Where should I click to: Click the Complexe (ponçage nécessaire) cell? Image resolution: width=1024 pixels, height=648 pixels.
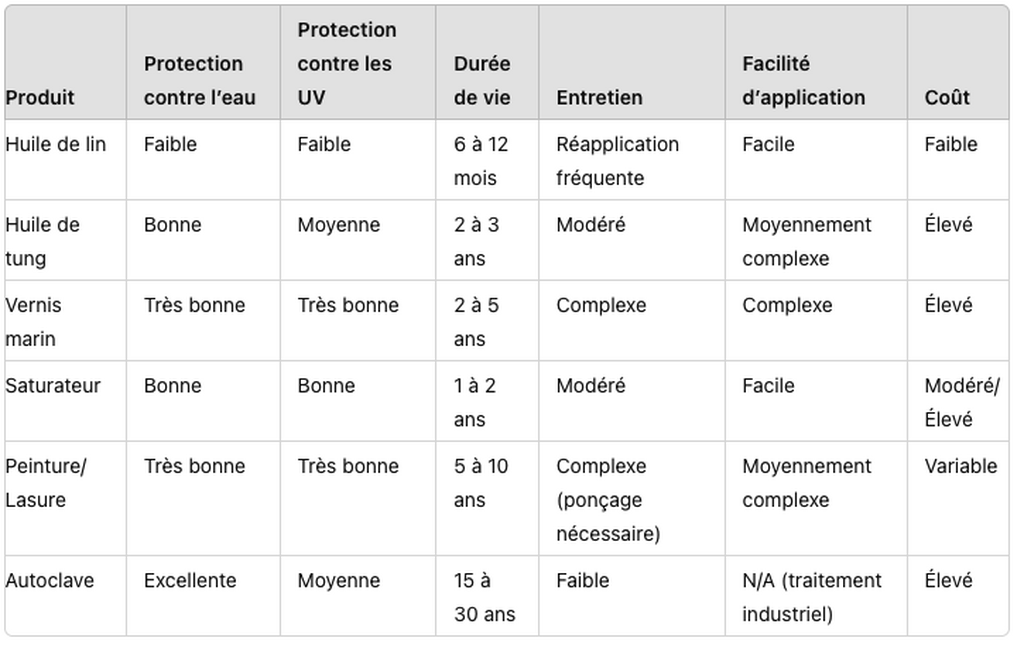(x=609, y=500)
